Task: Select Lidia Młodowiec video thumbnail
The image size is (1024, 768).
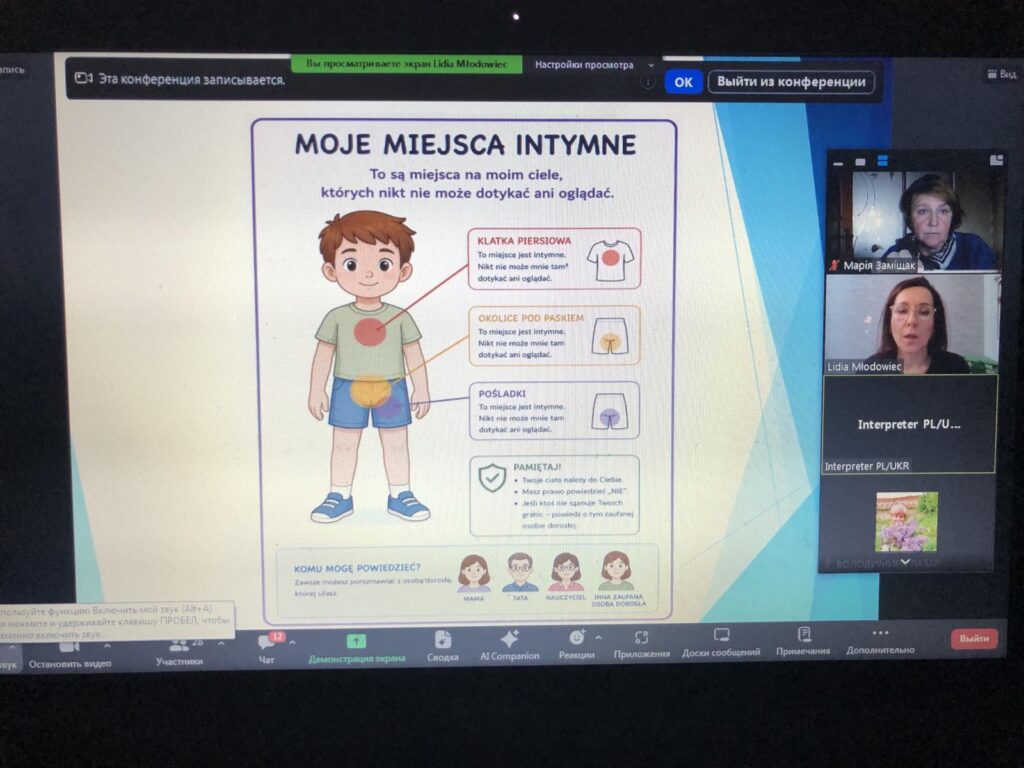Action: coord(910,325)
